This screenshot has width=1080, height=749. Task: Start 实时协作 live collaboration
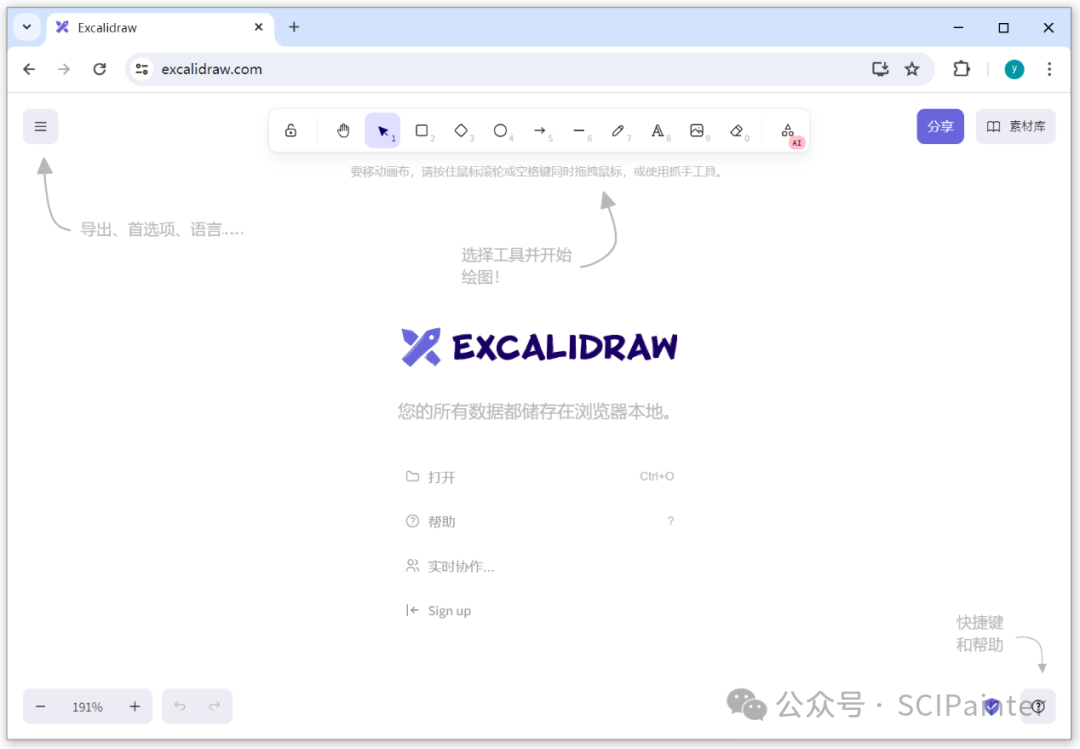pos(540,566)
